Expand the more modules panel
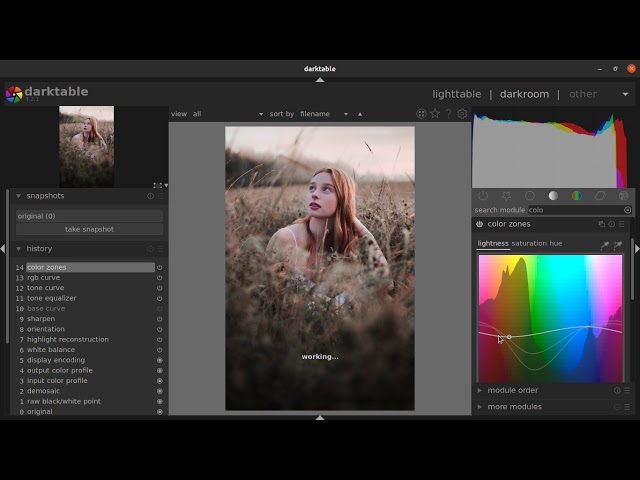This screenshot has height=480, width=640. (x=480, y=407)
